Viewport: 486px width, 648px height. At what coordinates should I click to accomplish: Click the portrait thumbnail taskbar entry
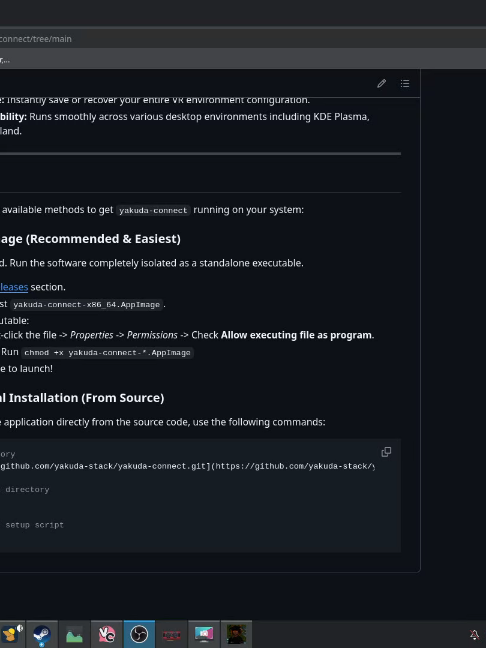(x=236, y=634)
